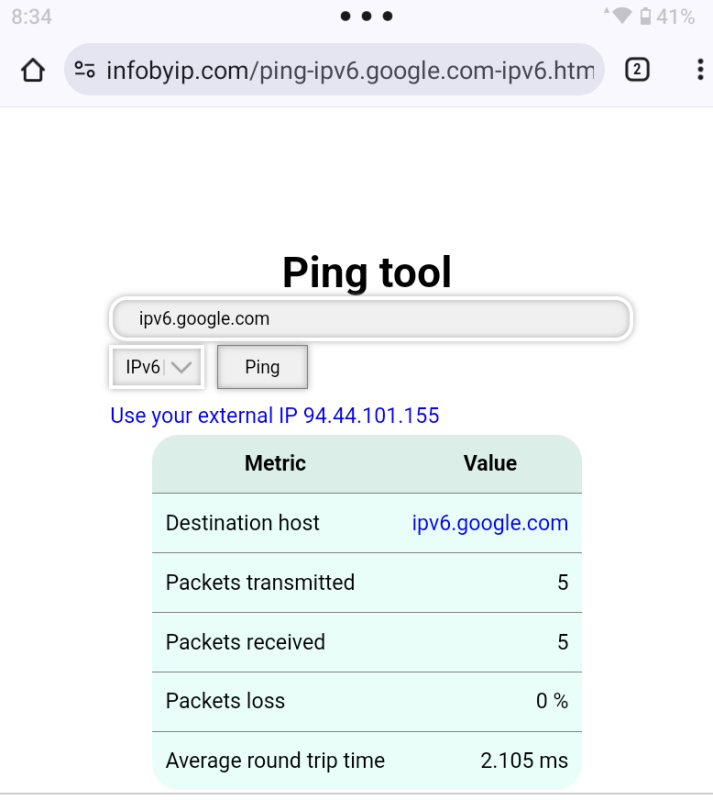Image resolution: width=713 pixels, height=800 pixels.
Task: Tap the Wi-Fi status icon
Action: (621, 16)
